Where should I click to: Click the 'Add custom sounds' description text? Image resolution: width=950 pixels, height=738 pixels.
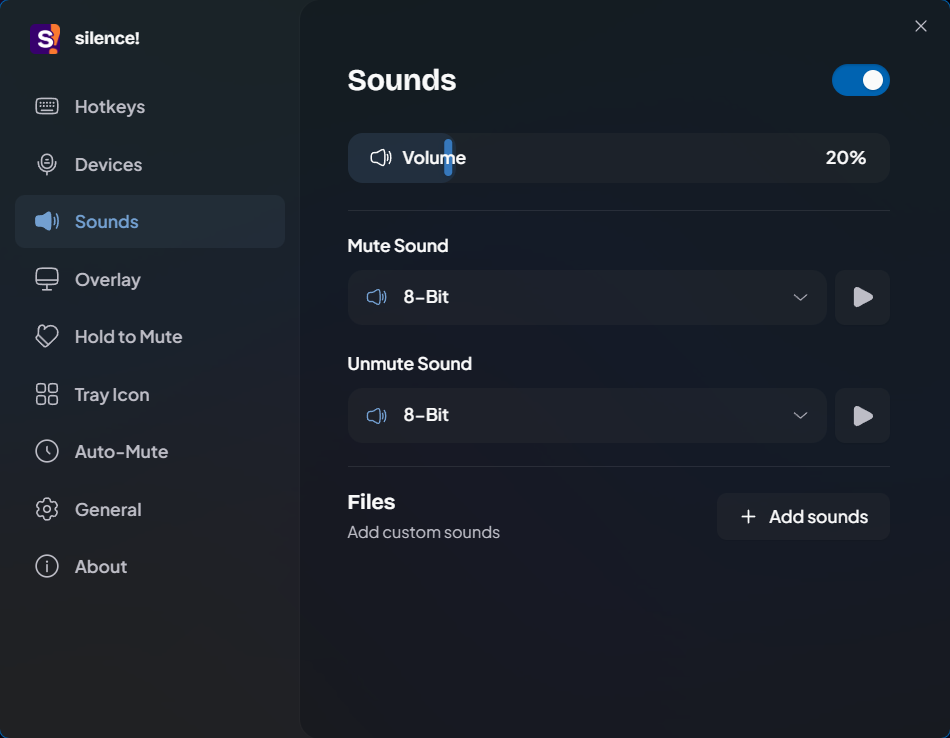tap(424, 532)
